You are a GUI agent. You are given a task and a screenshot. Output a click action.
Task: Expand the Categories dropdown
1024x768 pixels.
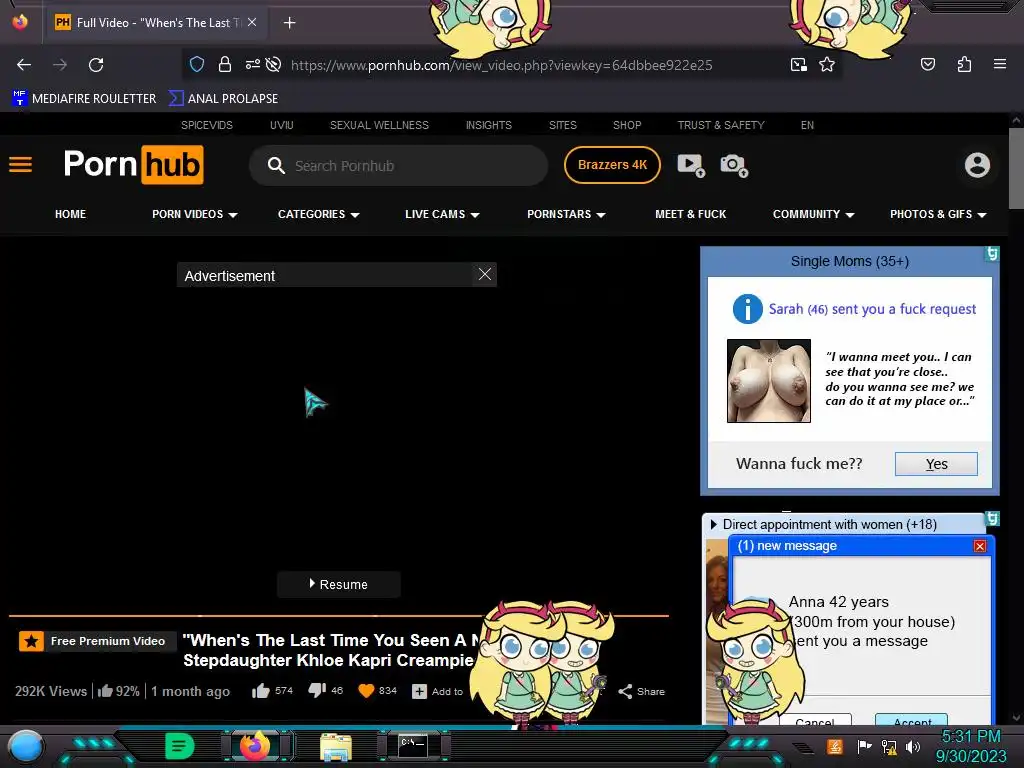click(x=319, y=214)
